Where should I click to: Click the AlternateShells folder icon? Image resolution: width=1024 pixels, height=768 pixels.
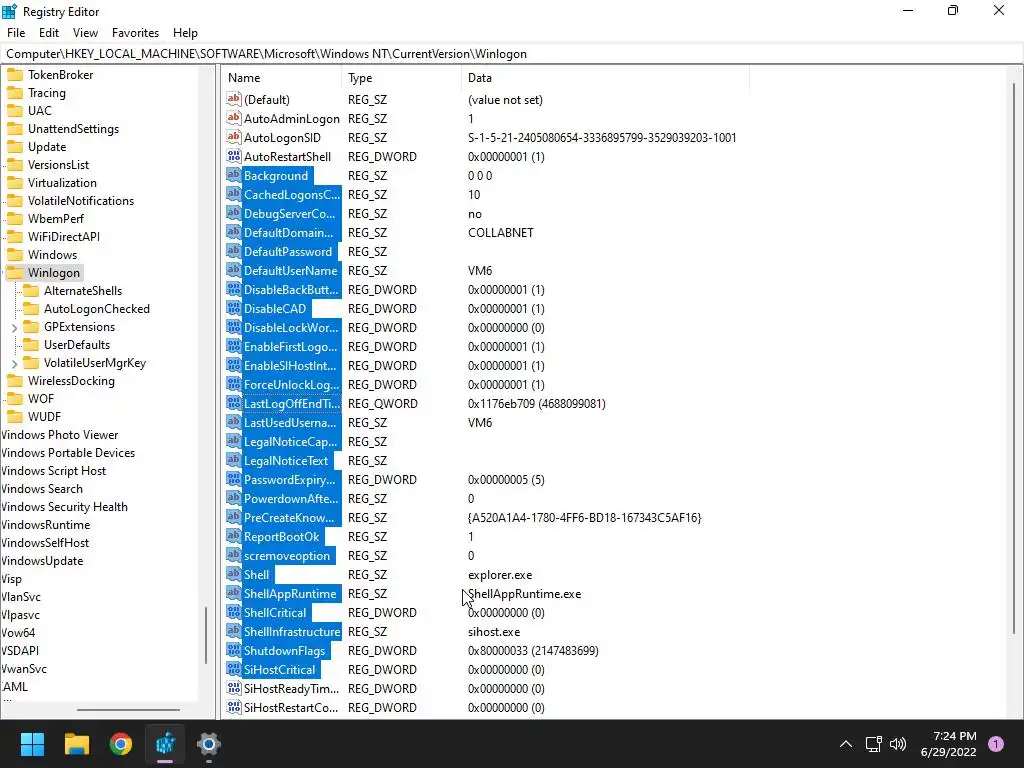click(x=31, y=291)
